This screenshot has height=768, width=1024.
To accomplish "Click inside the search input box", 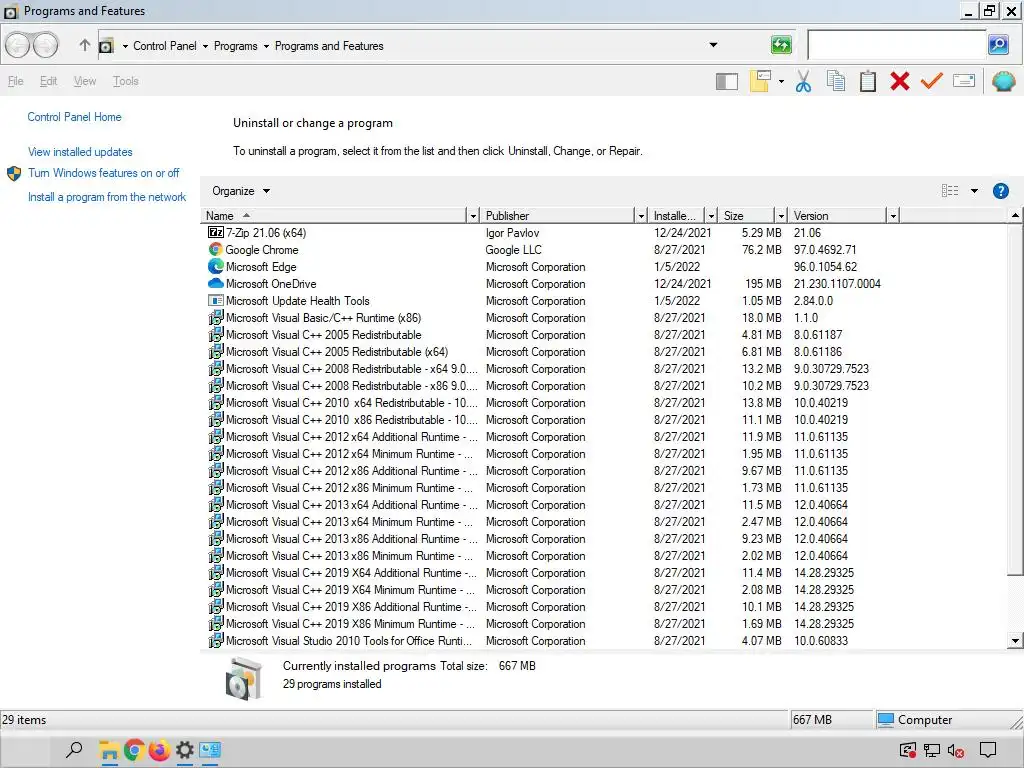I will point(897,45).
